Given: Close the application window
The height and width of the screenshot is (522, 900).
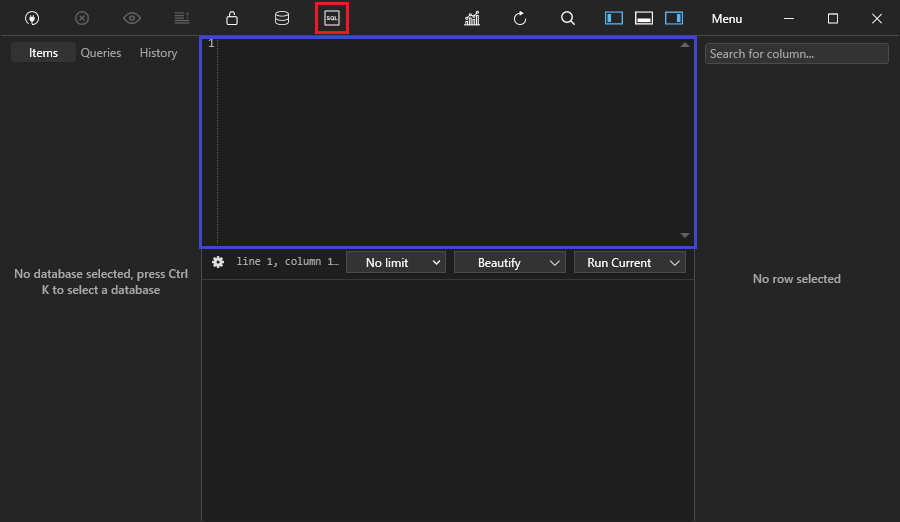Looking at the screenshot, I should click(x=876, y=18).
